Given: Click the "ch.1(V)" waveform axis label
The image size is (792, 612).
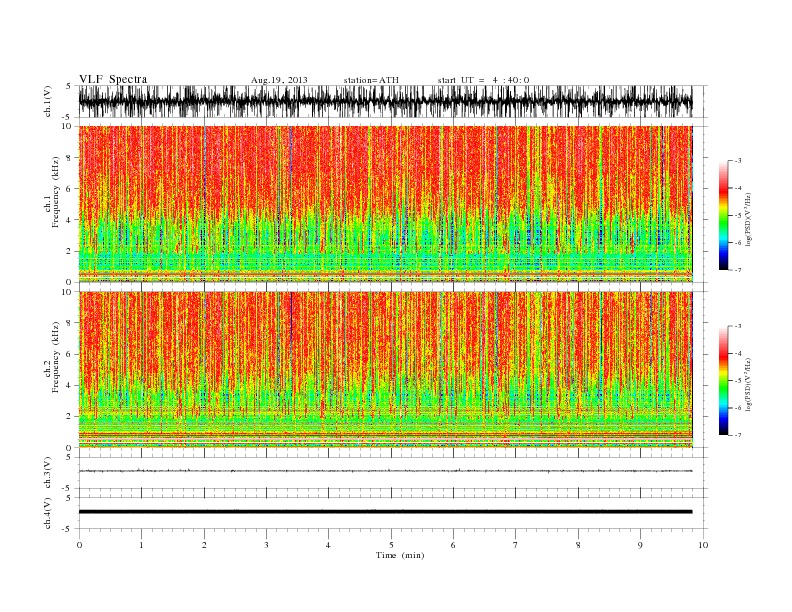Looking at the screenshot, I should click(x=48, y=101).
